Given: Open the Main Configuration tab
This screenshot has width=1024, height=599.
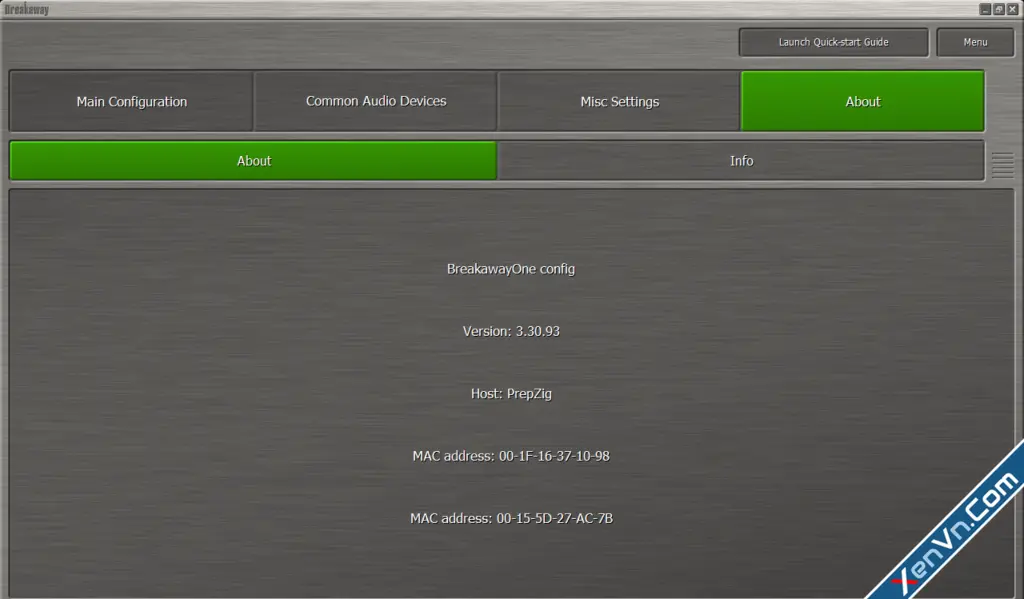Looking at the screenshot, I should tap(131, 101).
